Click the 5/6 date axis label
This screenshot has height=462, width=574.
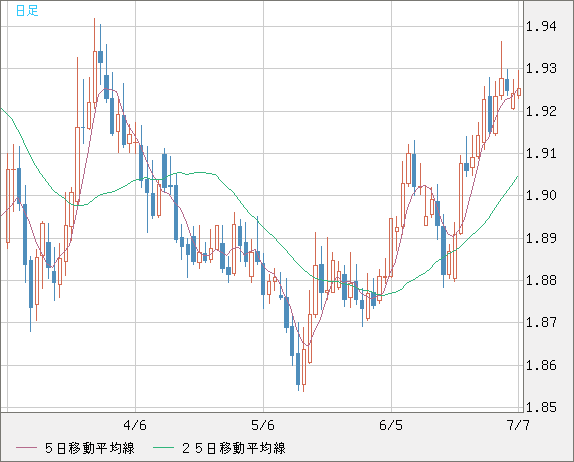tap(263, 425)
